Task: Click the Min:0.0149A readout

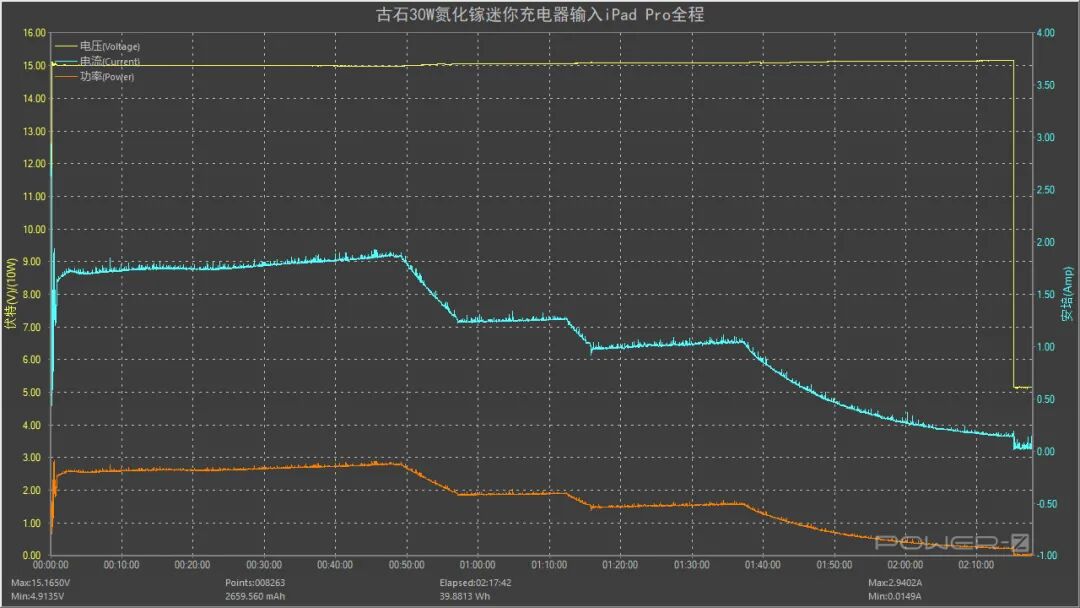Action: (895, 596)
